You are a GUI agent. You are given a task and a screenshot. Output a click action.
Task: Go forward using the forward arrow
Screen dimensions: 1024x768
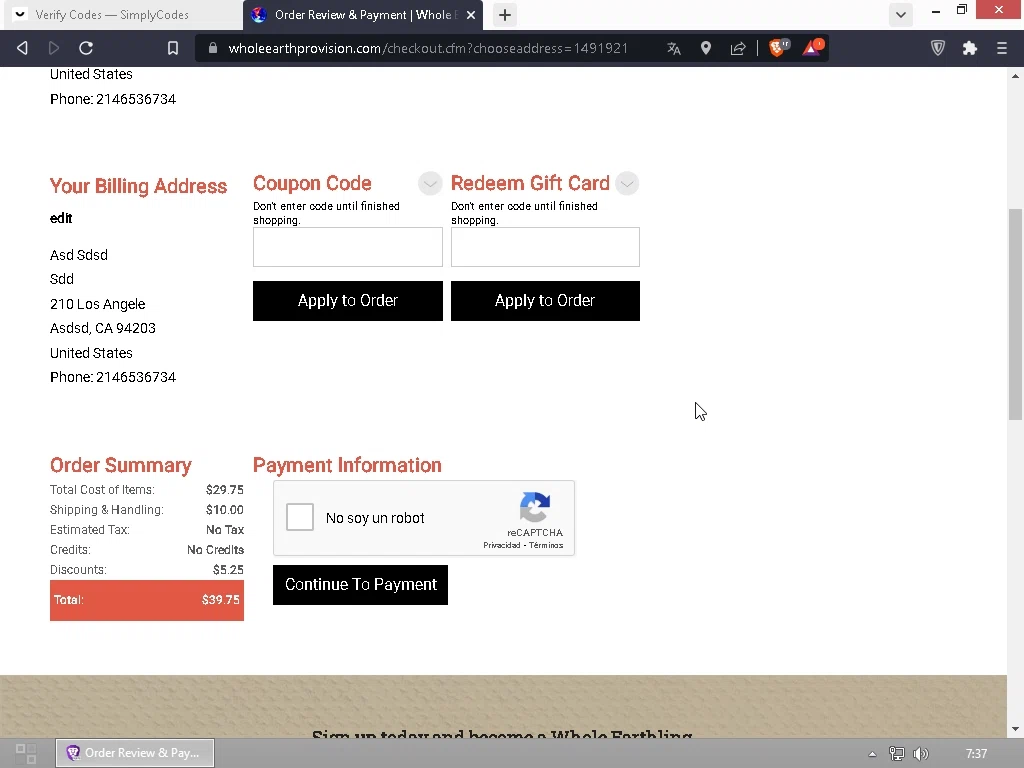pos(54,48)
